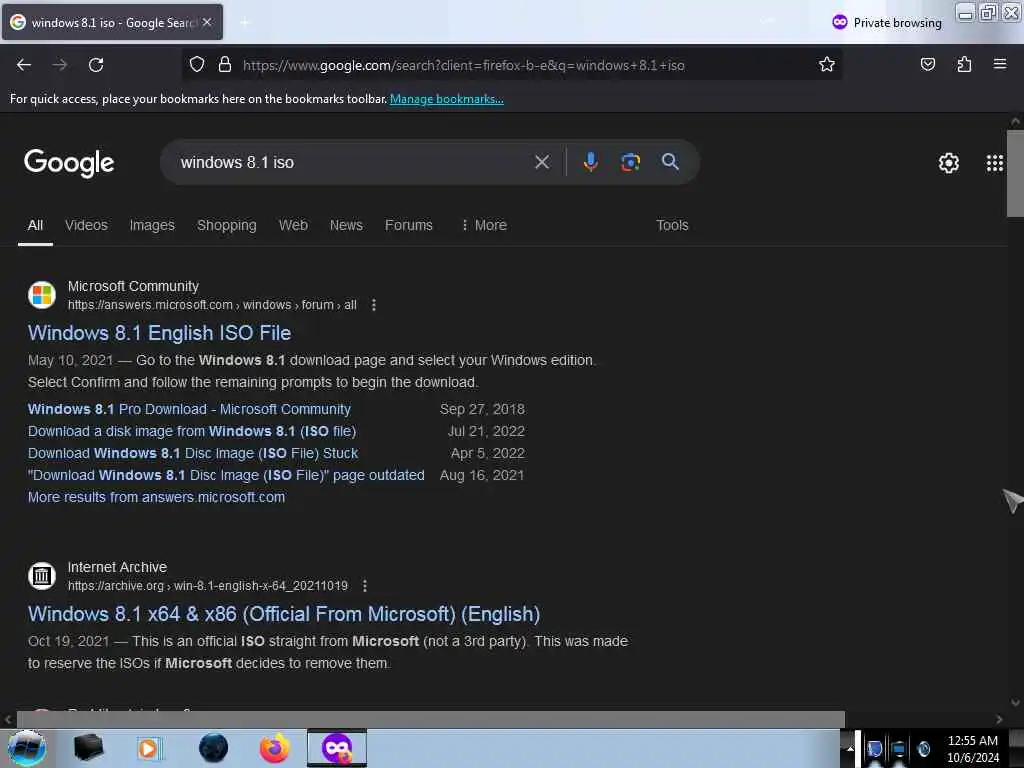Click in the Google search input field
1024x768 pixels.
pos(353,162)
